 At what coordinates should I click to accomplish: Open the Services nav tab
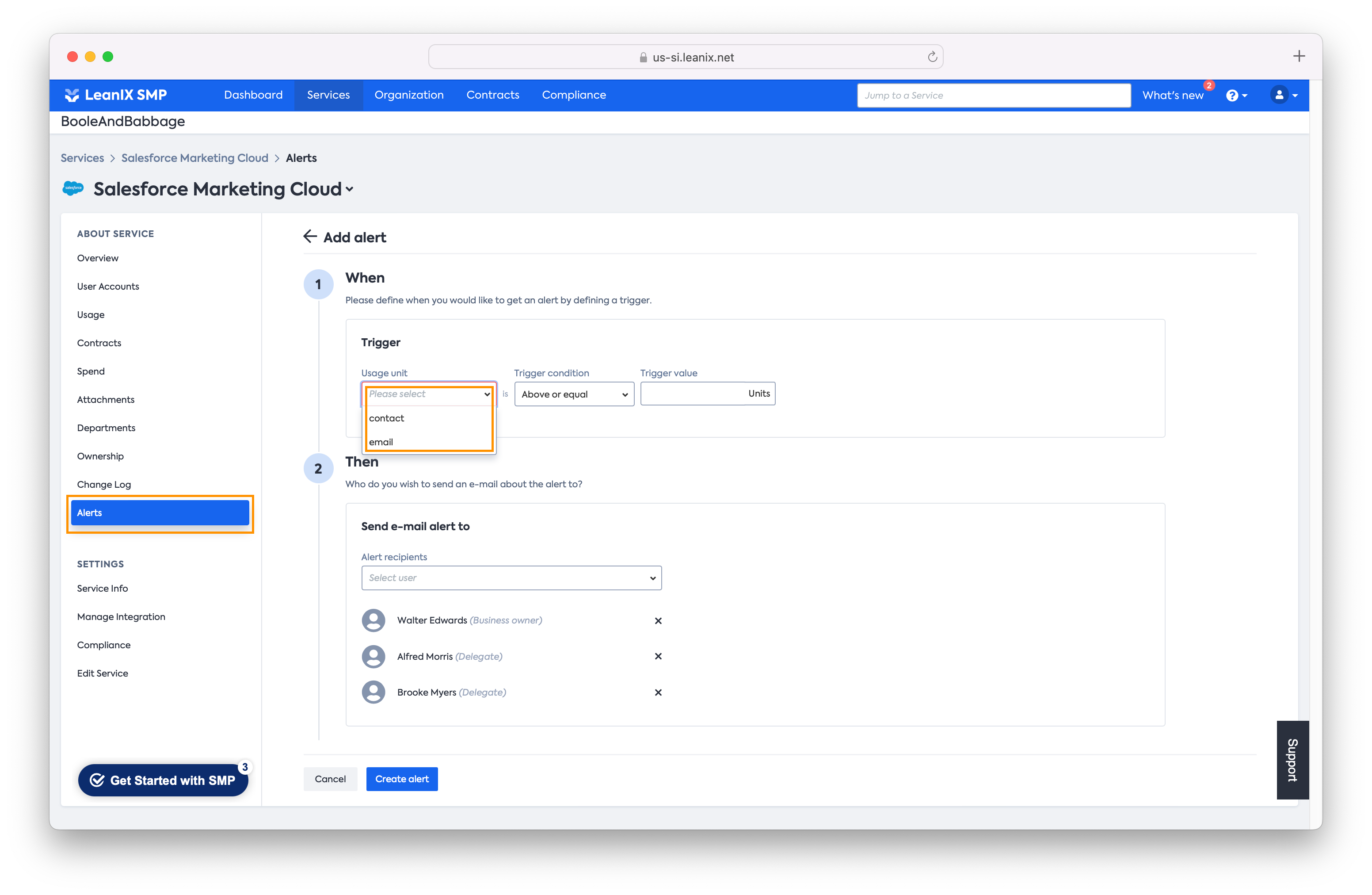point(328,95)
